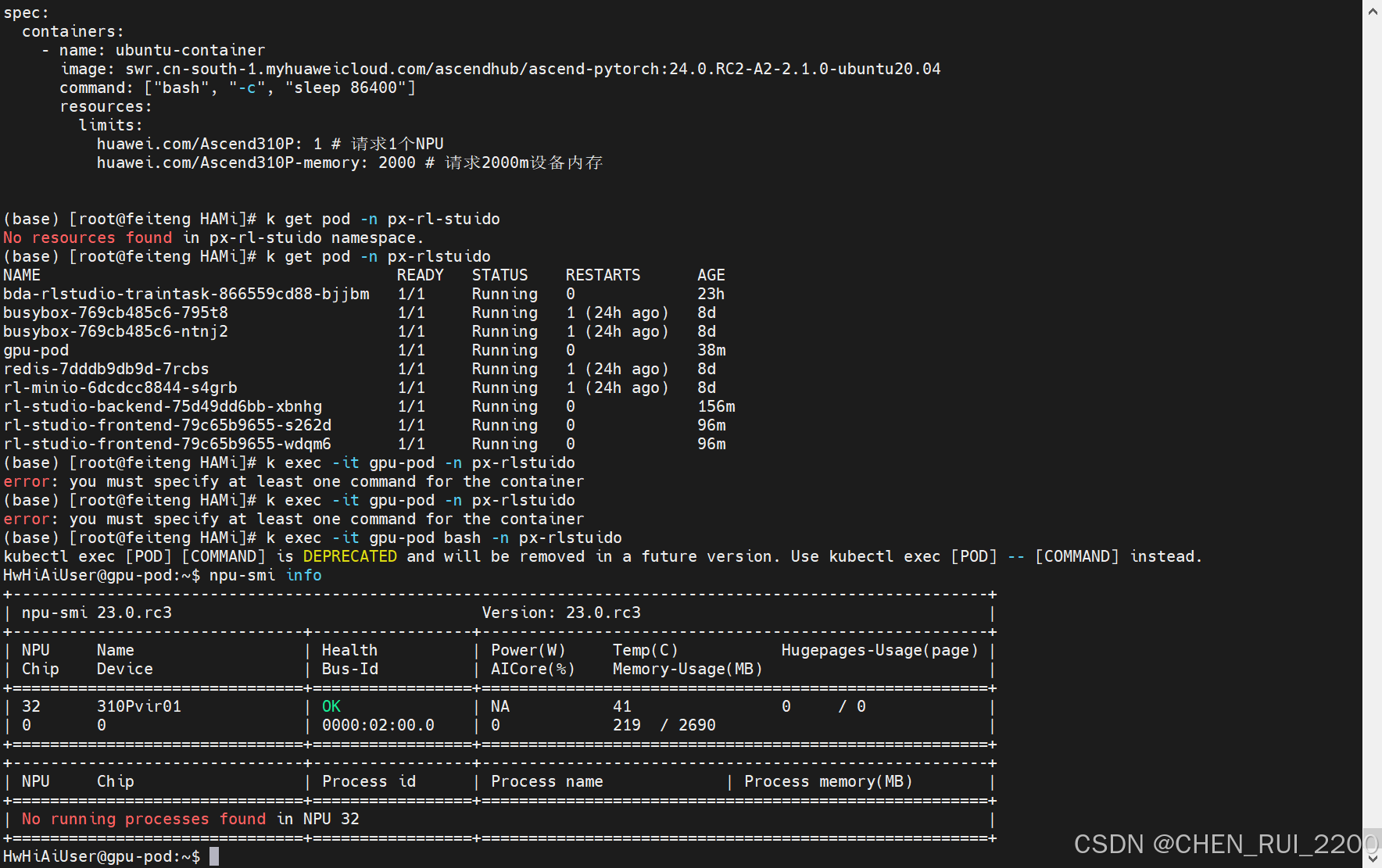The height and width of the screenshot is (868, 1382).
Task: Select the Version: 23.0.rc3 label
Action: point(561,612)
